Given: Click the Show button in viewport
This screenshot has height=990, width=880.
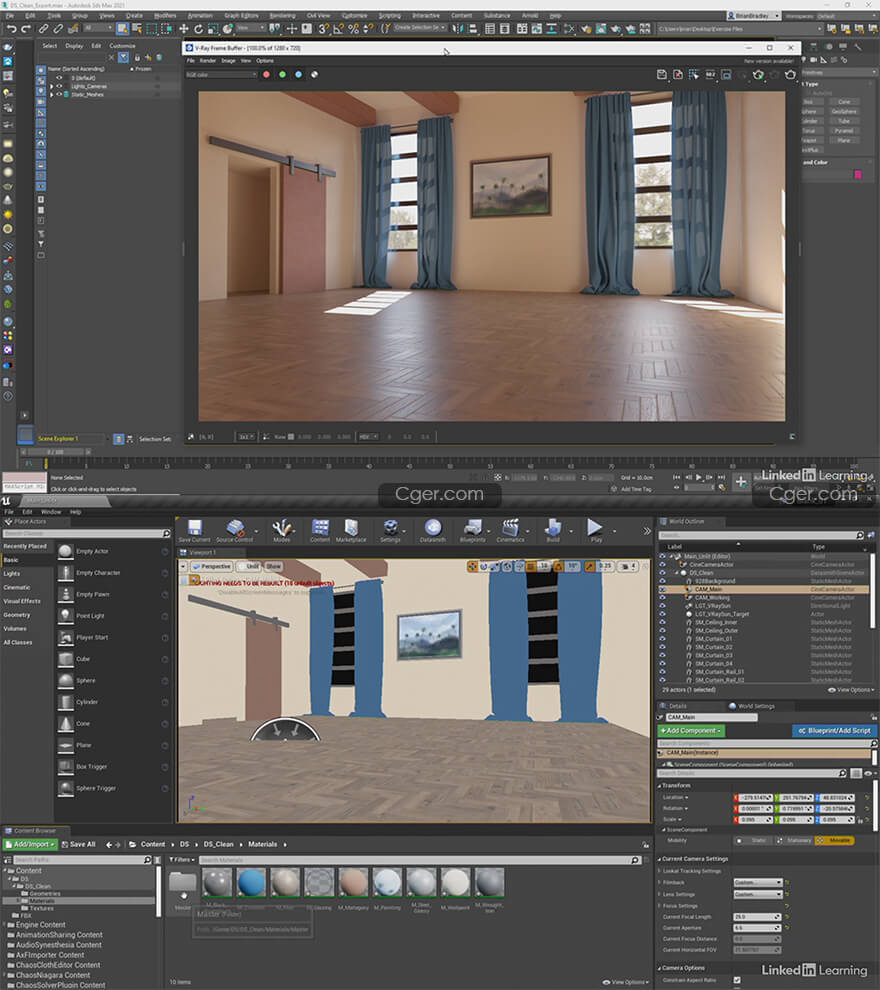Looking at the screenshot, I should pyautogui.click(x=273, y=567).
